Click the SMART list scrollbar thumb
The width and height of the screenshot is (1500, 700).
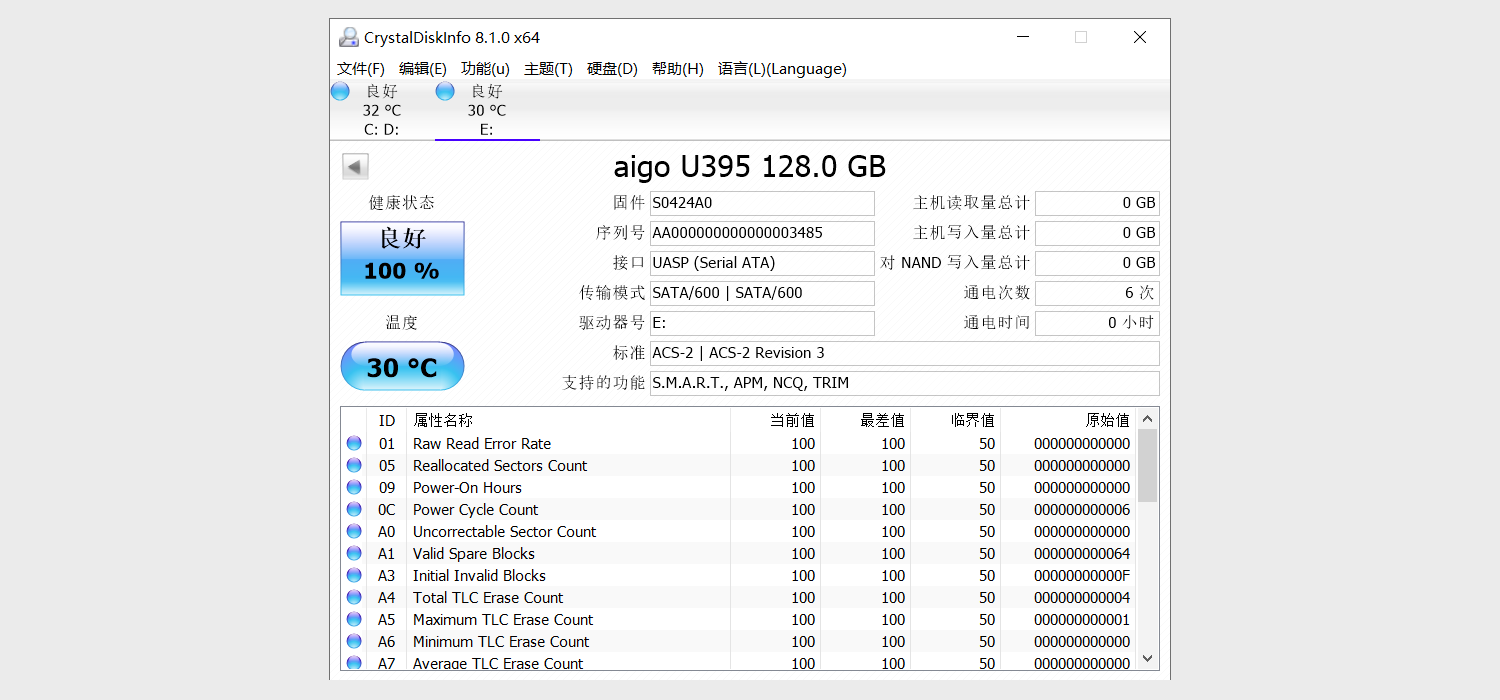(x=1148, y=465)
